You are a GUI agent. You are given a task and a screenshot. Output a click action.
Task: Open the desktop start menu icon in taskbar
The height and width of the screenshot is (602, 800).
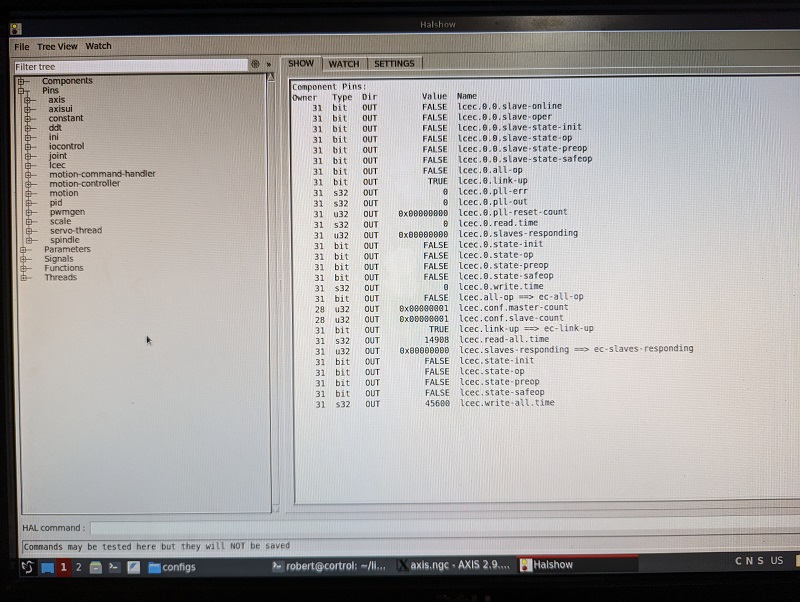28,567
